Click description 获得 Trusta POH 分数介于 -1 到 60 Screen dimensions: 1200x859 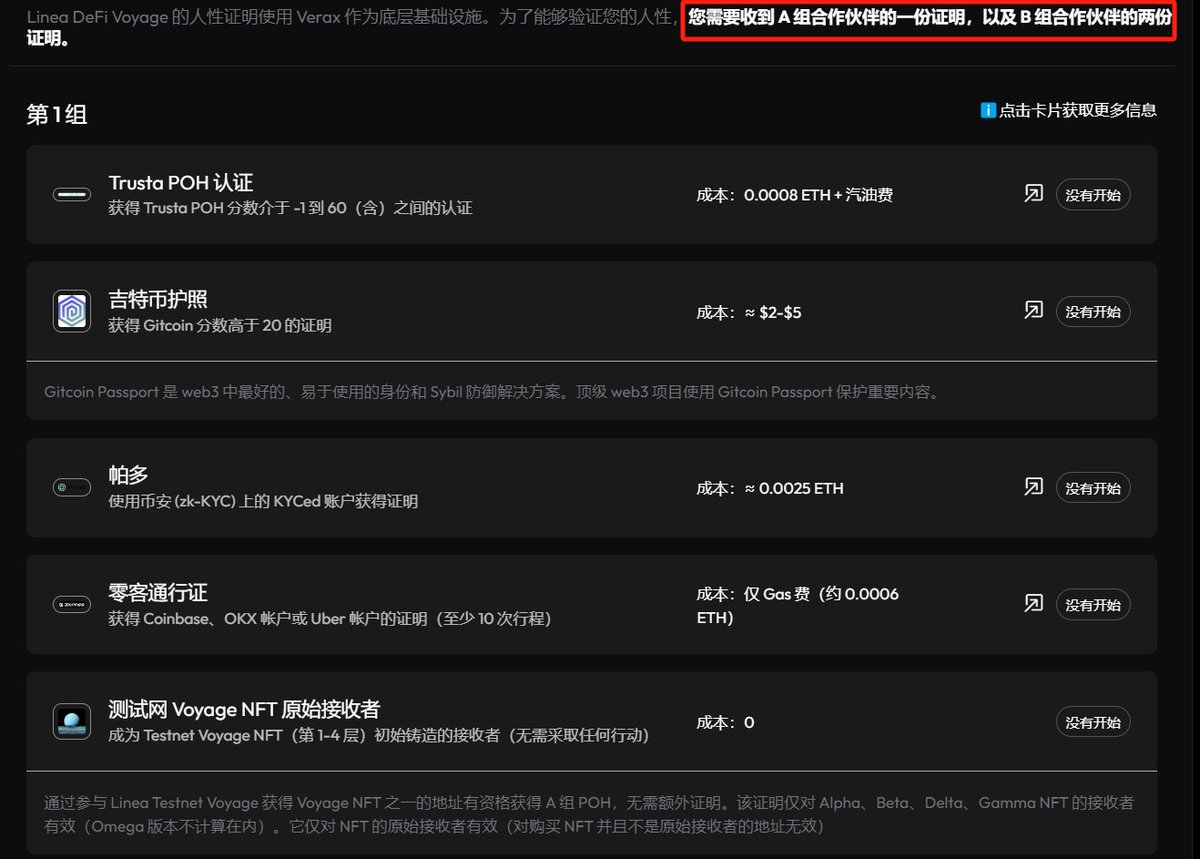point(290,208)
